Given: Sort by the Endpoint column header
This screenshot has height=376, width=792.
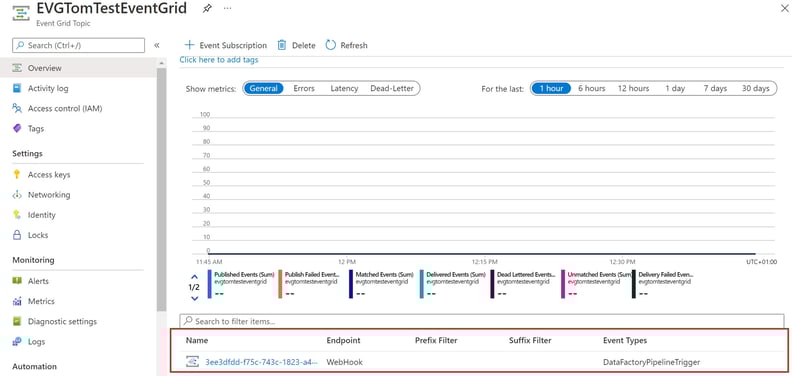Looking at the screenshot, I should (x=343, y=341).
